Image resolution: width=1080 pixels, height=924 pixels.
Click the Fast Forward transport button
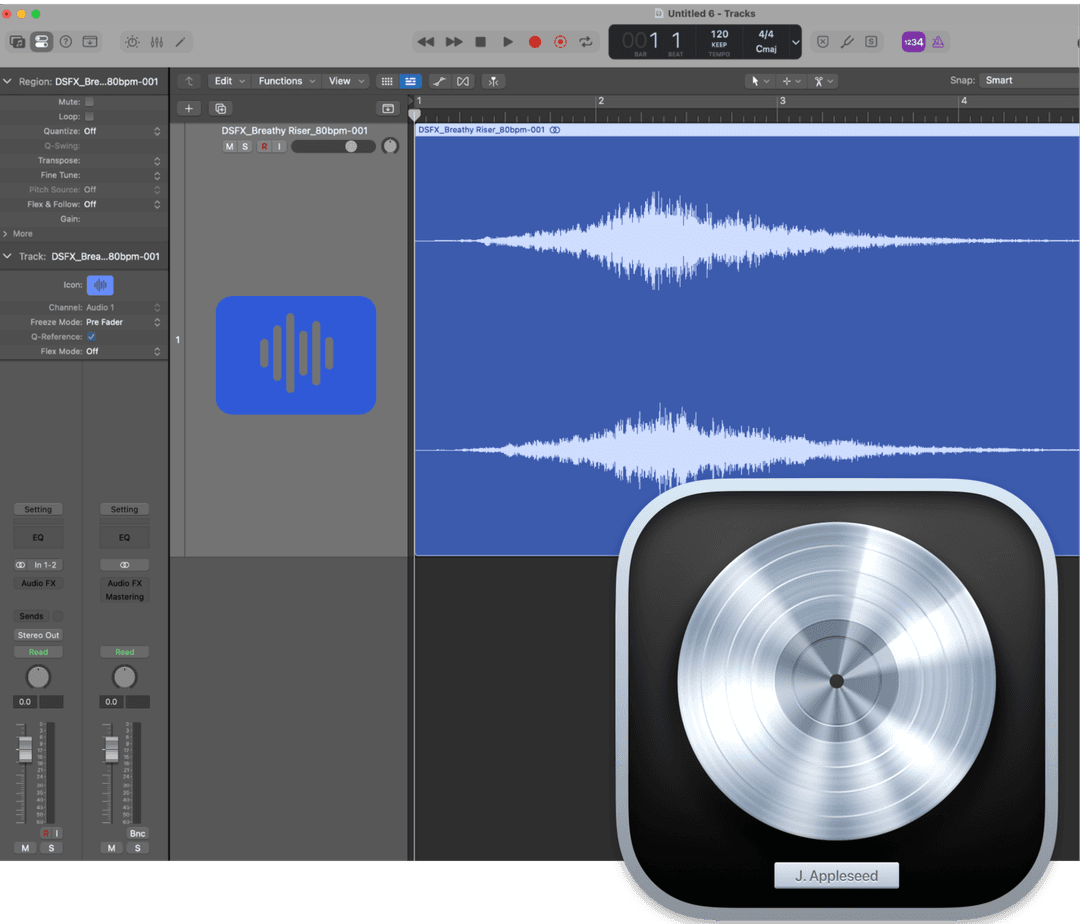(454, 42)
